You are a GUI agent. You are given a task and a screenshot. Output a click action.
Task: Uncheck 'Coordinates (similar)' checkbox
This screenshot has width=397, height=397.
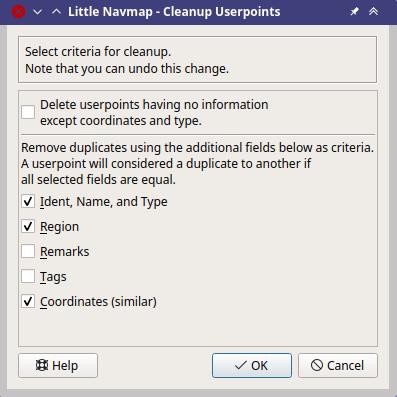pos(28,301)
